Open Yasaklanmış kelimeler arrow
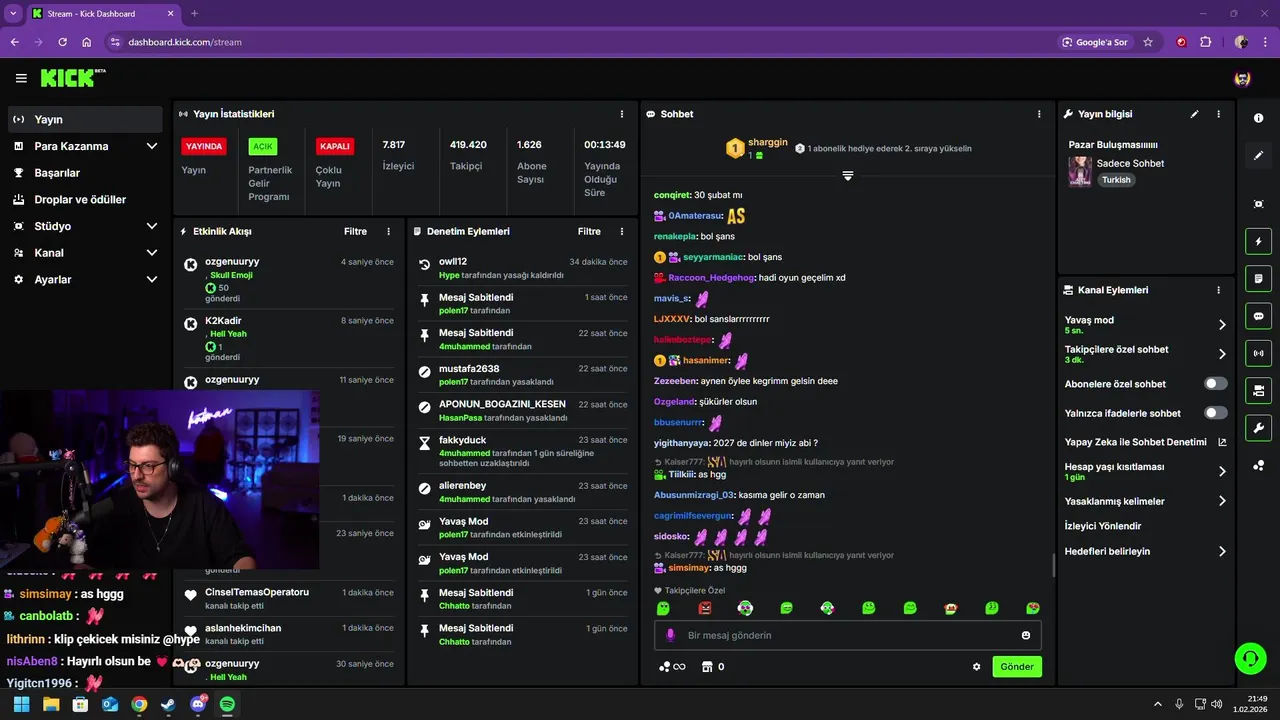1280x720 pixels. [x=1222, y=501]
